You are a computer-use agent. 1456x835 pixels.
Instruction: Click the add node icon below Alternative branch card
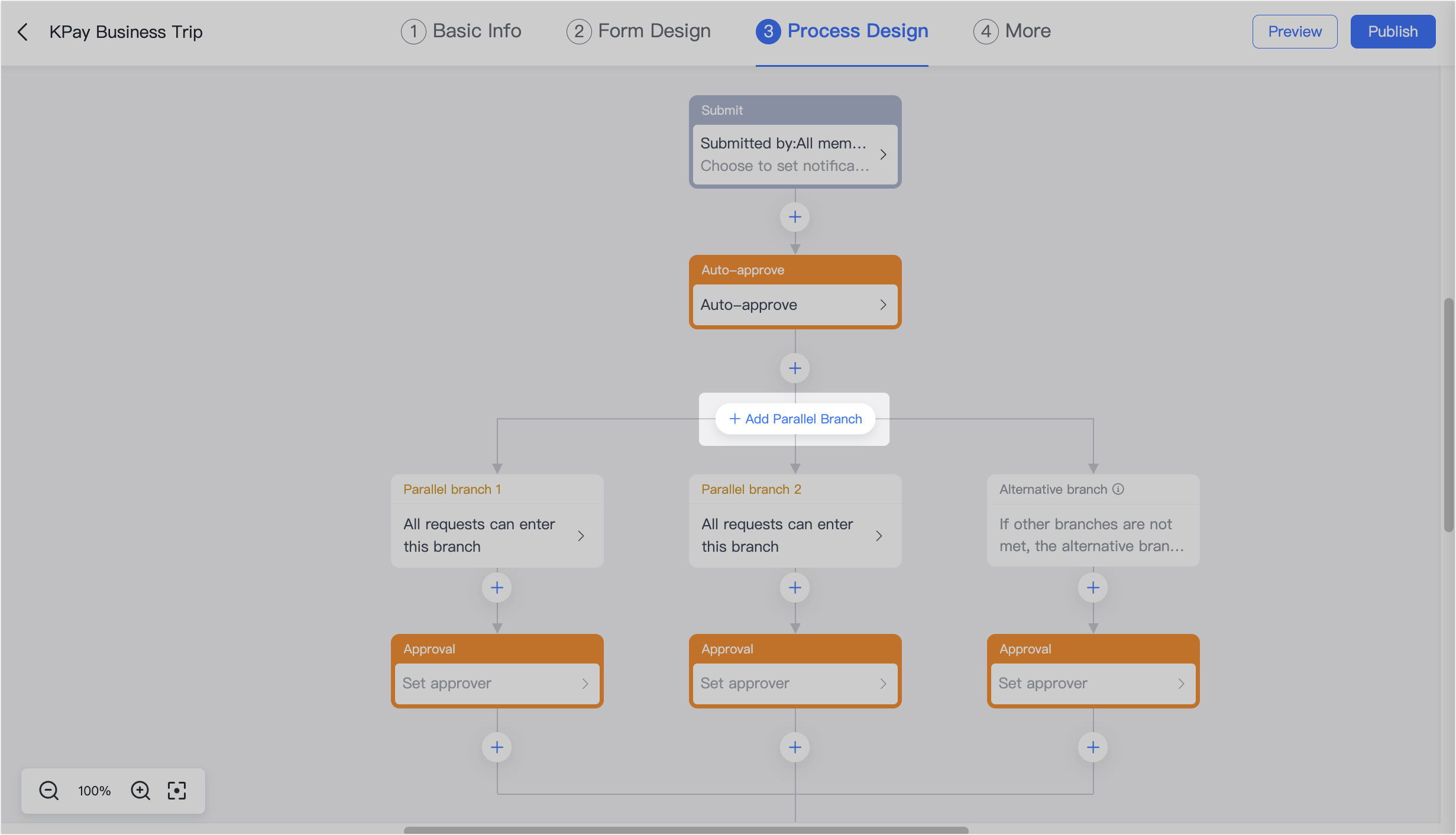(x=1092, y=587)
